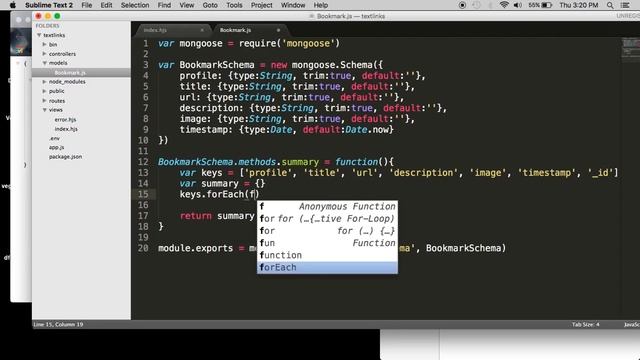Expand the routes folder
Image resolution: width=640 pixels, height=360 pixels.
(x=44, y=101)
